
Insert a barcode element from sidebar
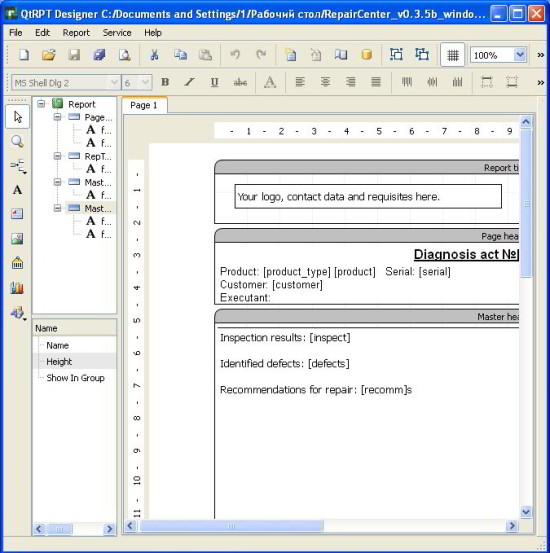pos(17,263)
